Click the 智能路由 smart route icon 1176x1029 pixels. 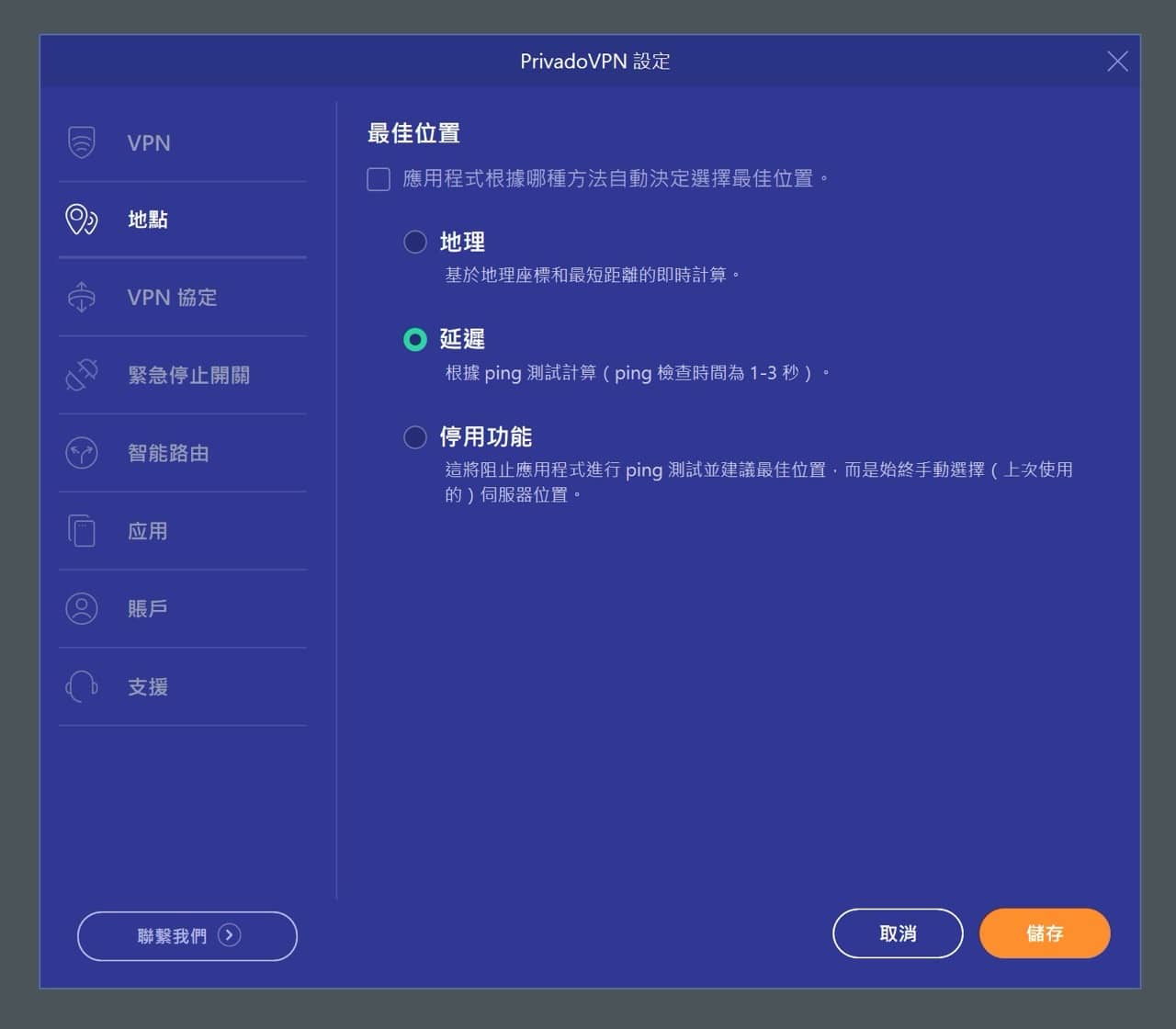(82, 453)
